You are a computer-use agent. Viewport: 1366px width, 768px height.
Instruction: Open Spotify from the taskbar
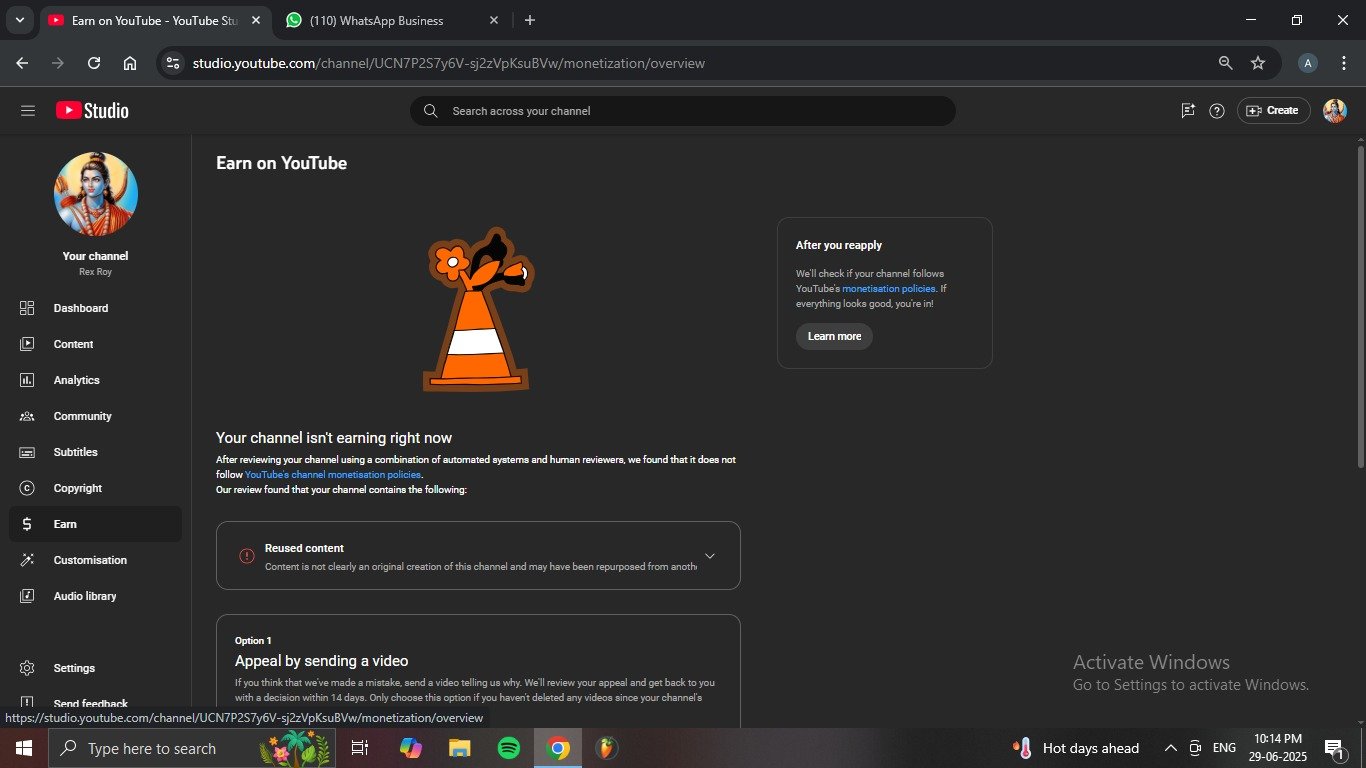click(x=509, y=748)
